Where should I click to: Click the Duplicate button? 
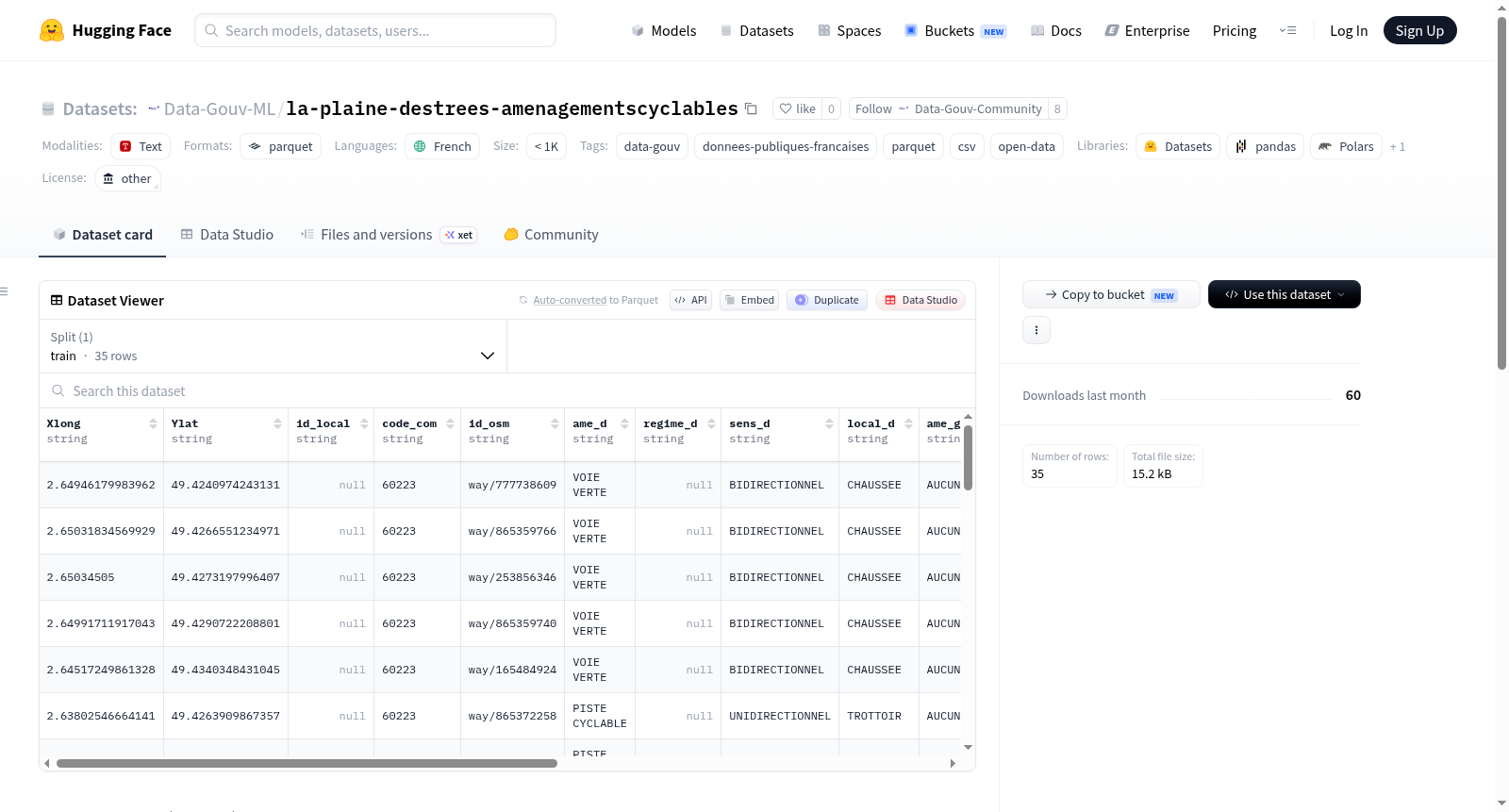[826, 300]
